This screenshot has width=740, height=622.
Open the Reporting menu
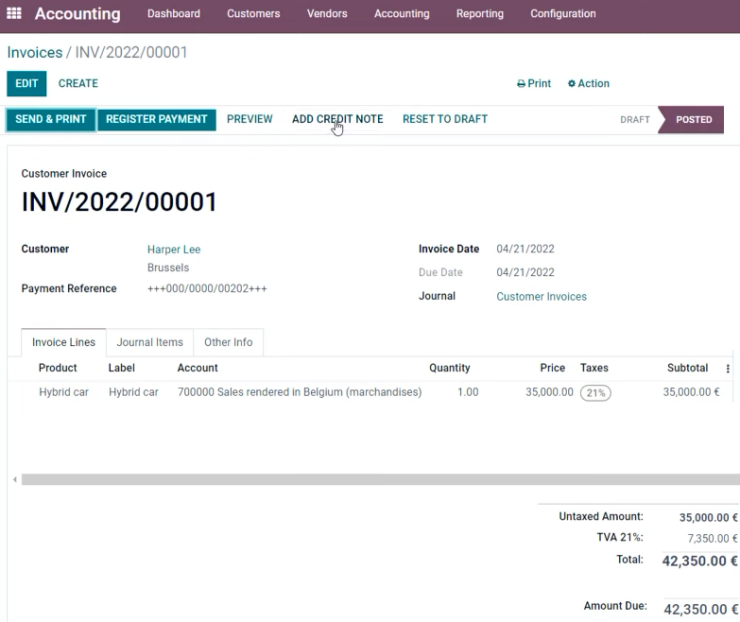click(479, 14)
